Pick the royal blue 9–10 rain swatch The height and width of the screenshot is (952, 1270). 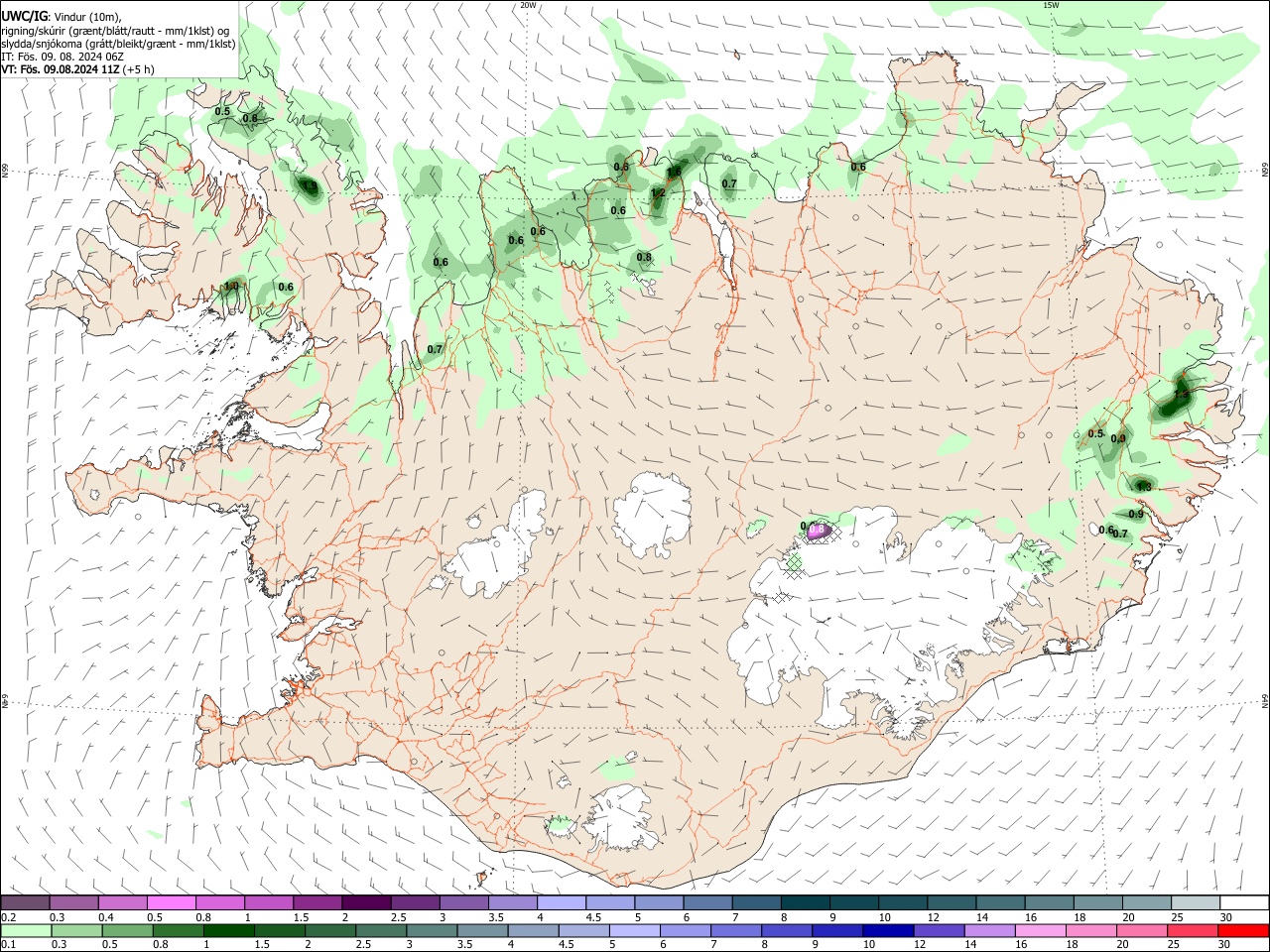pos(836,930)
